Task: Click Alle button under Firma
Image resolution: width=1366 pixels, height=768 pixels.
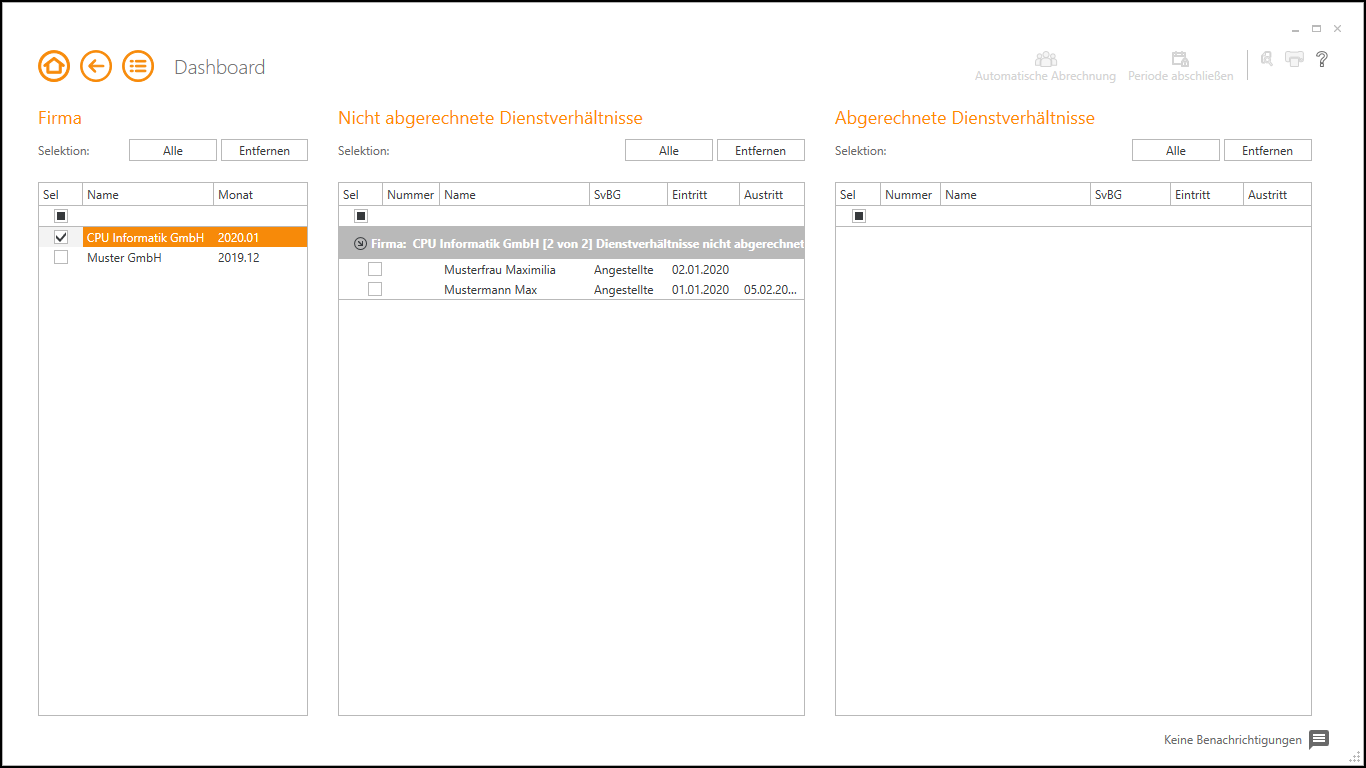Action: click(x=173, y=150)
